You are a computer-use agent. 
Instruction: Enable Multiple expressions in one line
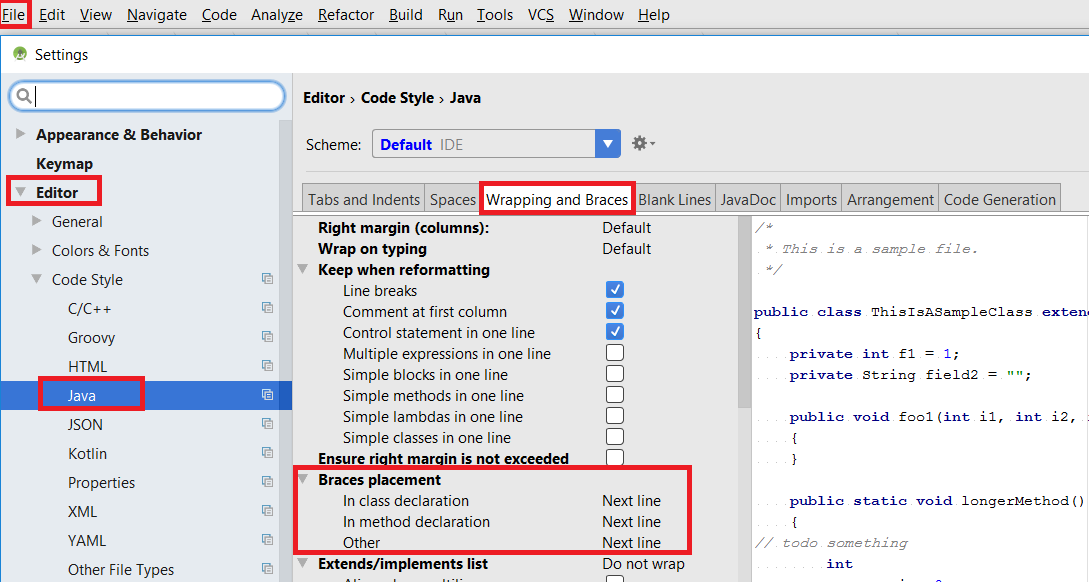tap(615, 353)
